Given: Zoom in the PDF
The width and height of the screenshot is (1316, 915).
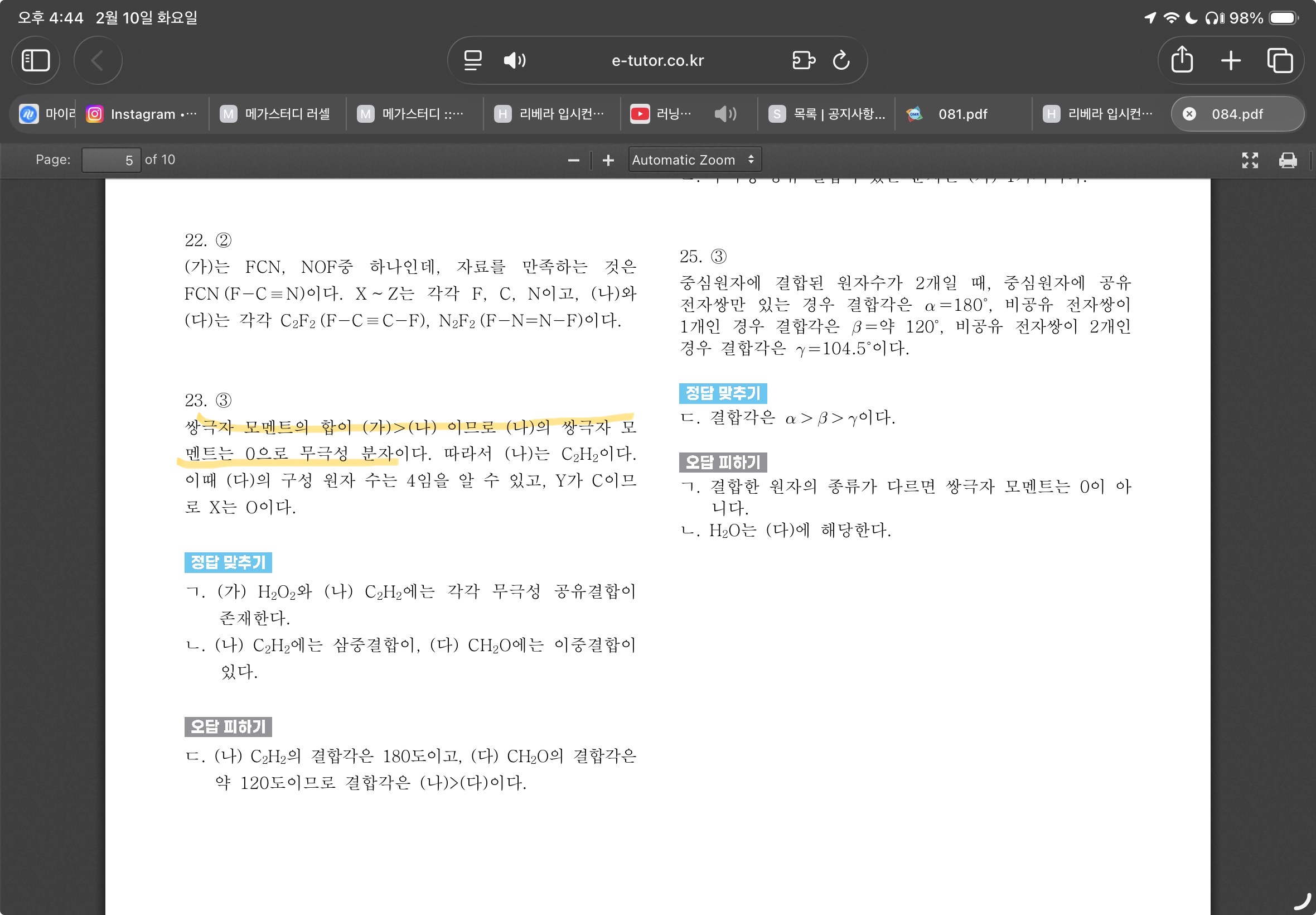Looking at the screenshot, I should pos(608,161).
